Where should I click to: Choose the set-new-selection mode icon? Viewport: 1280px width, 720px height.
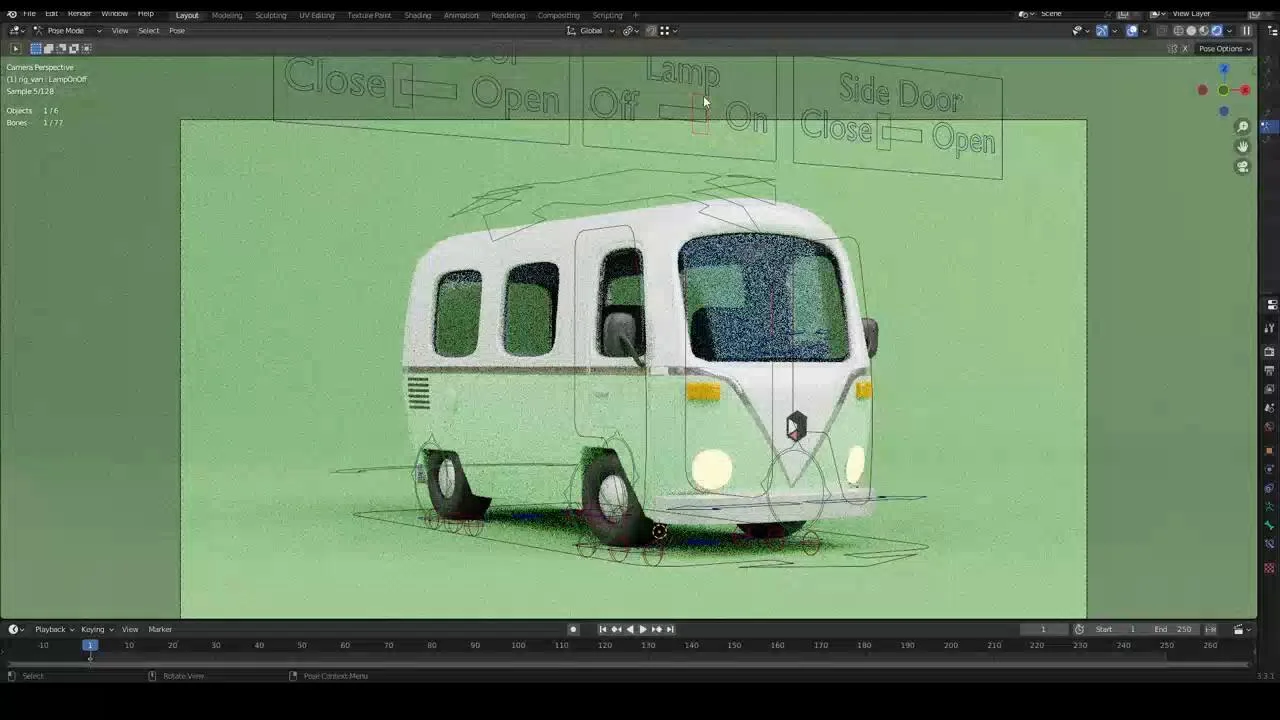(36, 48)
